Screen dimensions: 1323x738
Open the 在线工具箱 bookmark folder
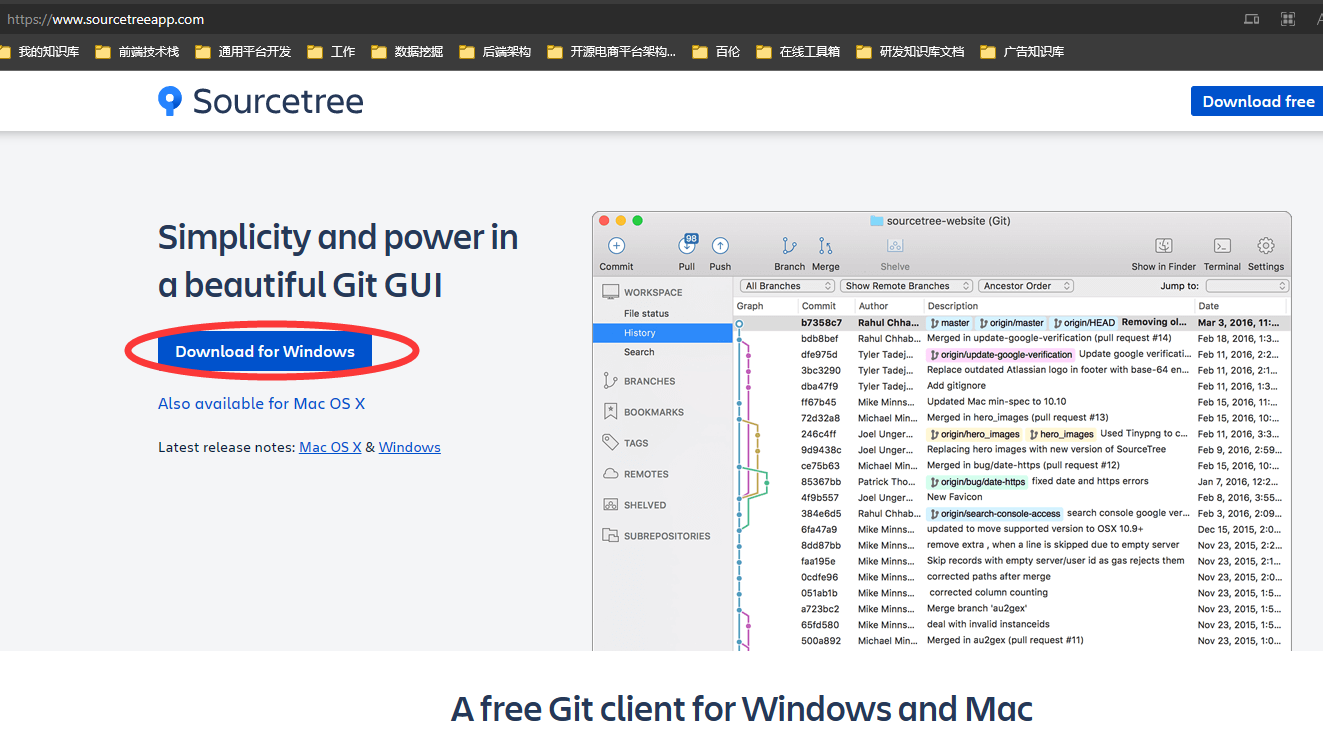coord(798,52)
